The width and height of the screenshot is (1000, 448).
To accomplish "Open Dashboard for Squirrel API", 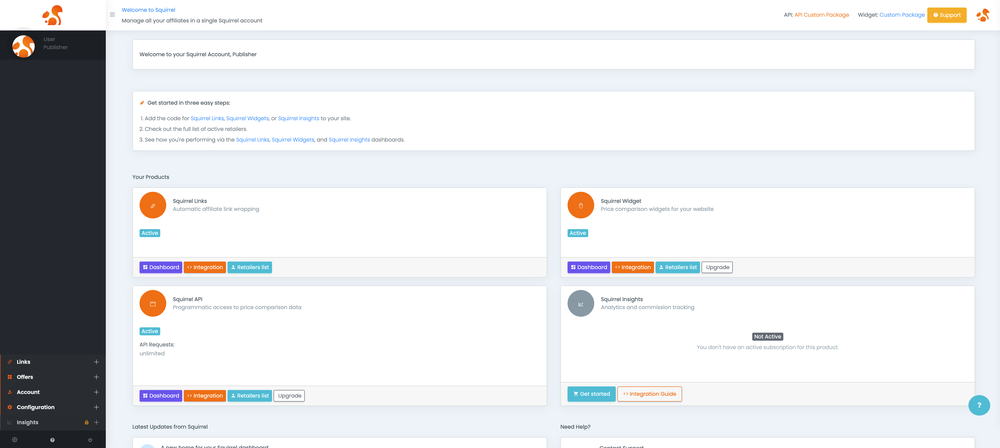I will 161,396.
